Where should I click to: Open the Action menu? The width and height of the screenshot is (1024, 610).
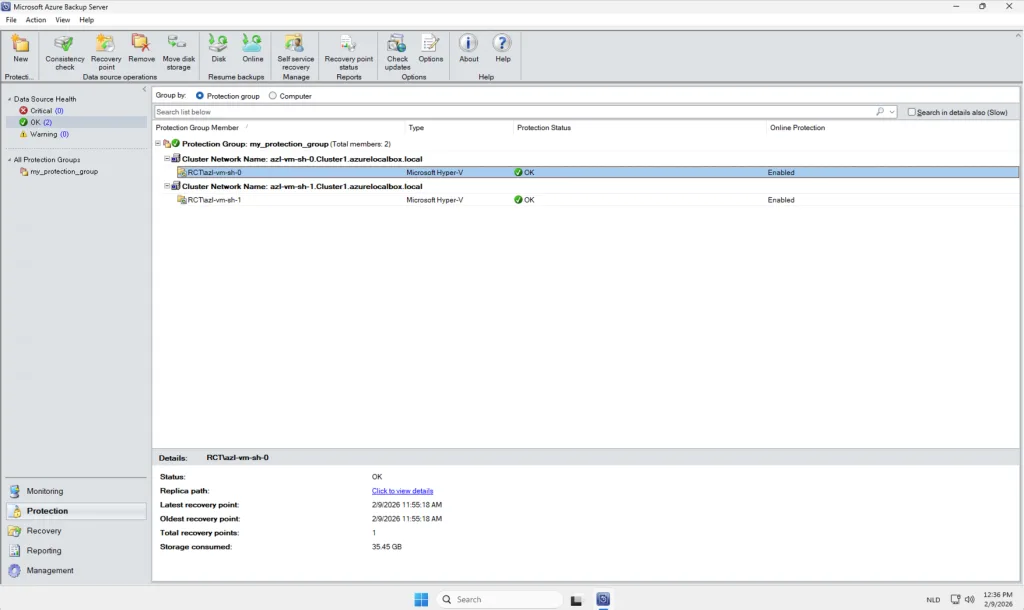pos(36,20)
